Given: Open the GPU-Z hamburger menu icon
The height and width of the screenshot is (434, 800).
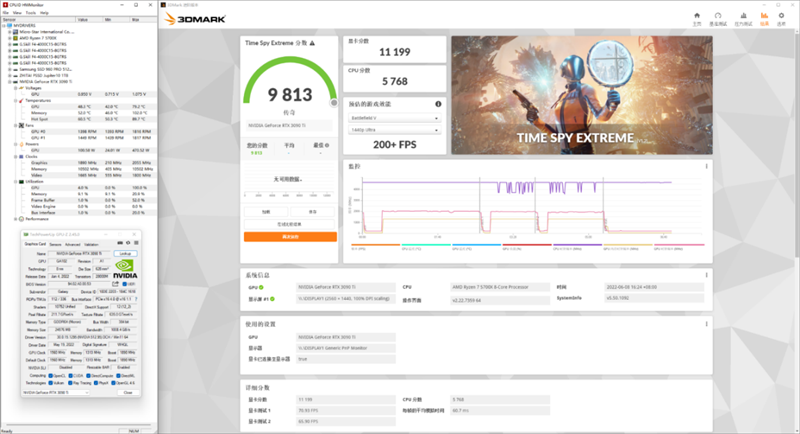Looking at the screenshot, I should [136, 243].
